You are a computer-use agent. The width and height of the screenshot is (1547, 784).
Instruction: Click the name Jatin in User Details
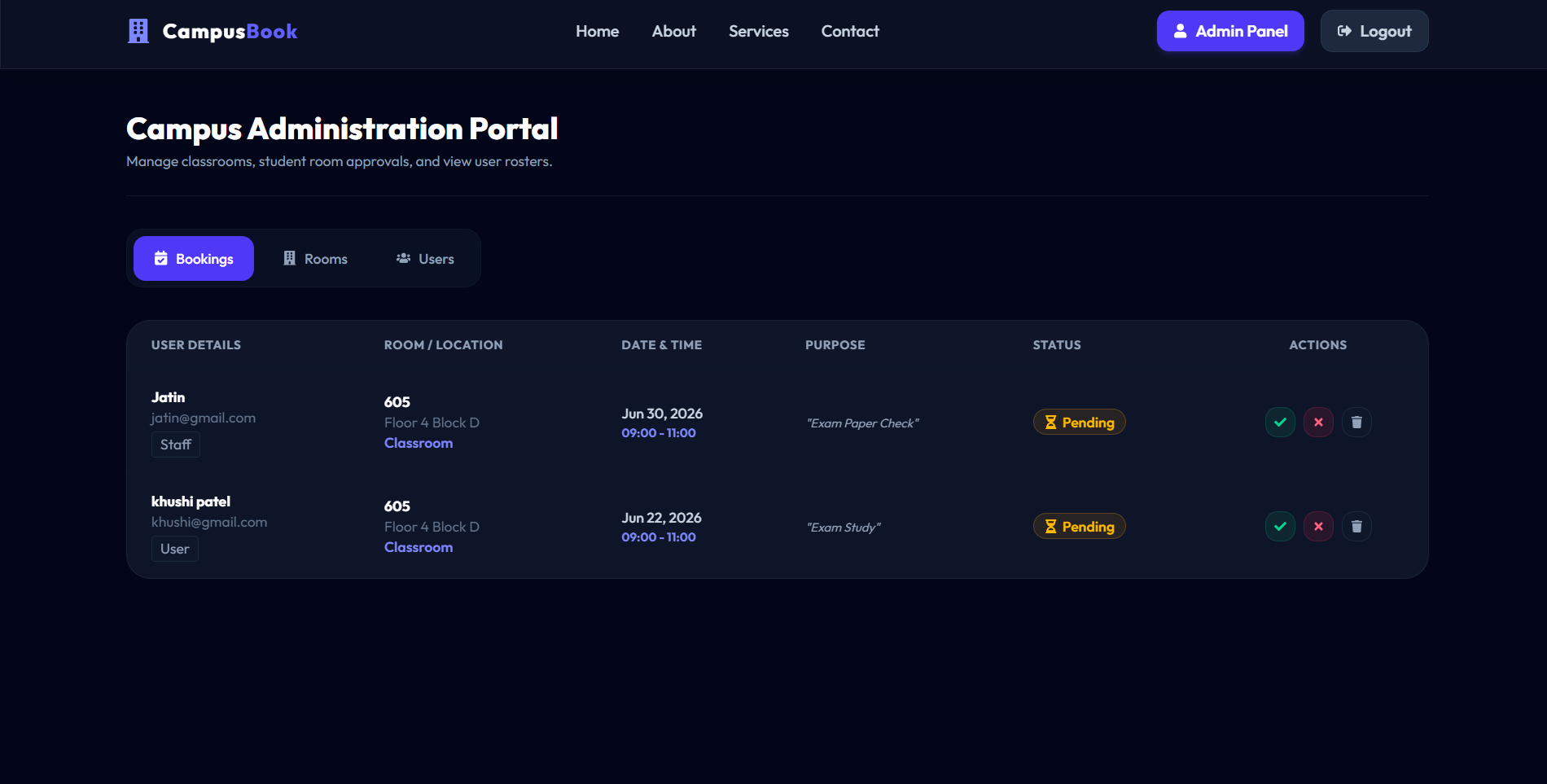(168, 397)
